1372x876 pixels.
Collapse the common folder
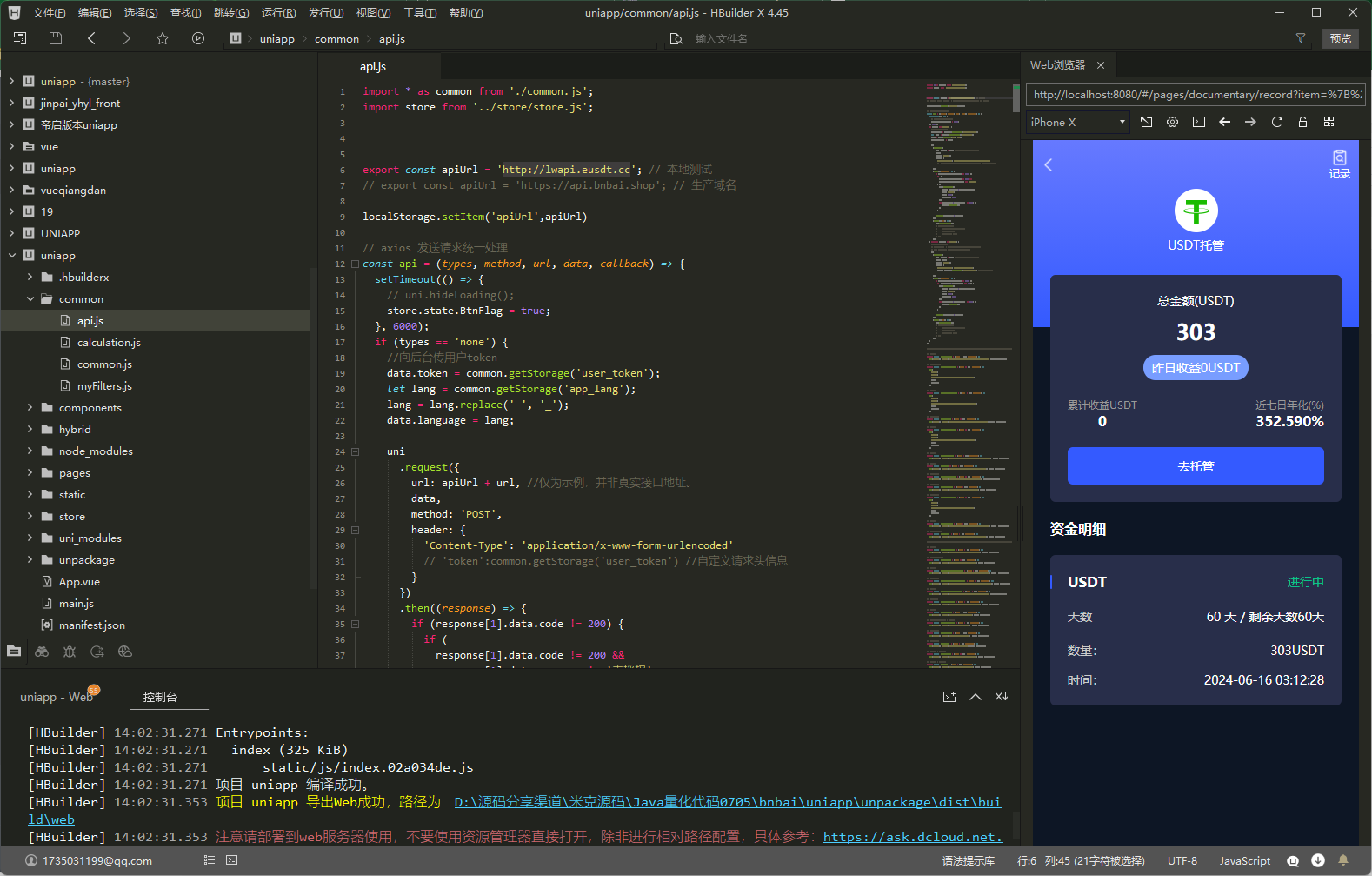(30, 298)
